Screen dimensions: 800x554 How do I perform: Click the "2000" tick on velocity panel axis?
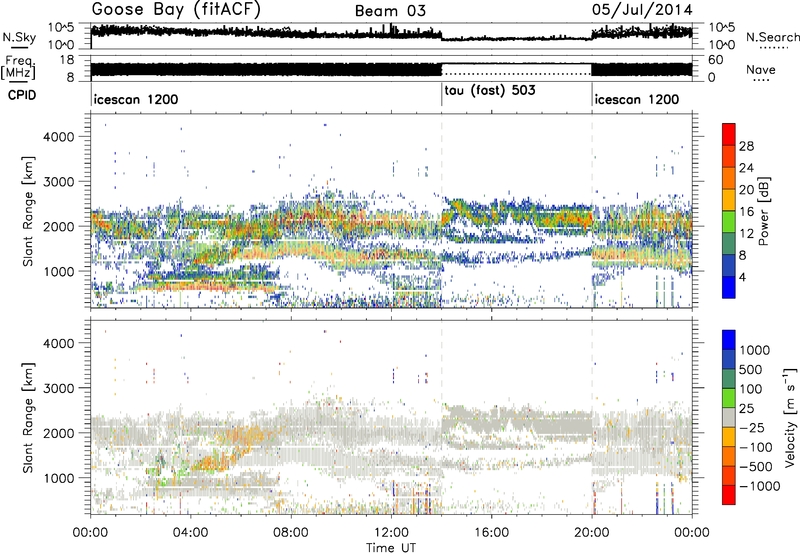tap(59, 433)
